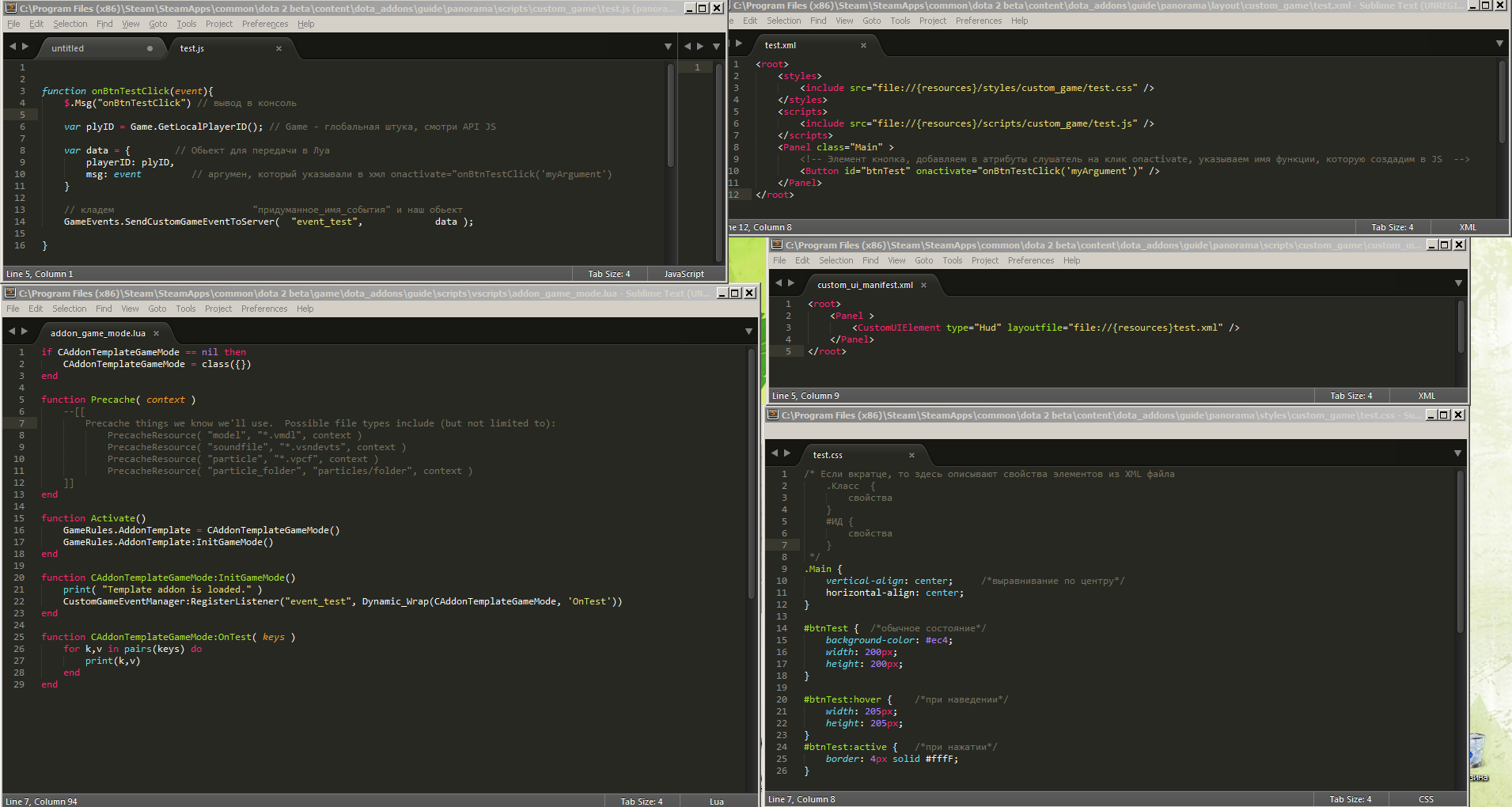The height and width of the screenshot is (807, 1512).
Task: Close the test.js tab
Action: tap(279, 48)
